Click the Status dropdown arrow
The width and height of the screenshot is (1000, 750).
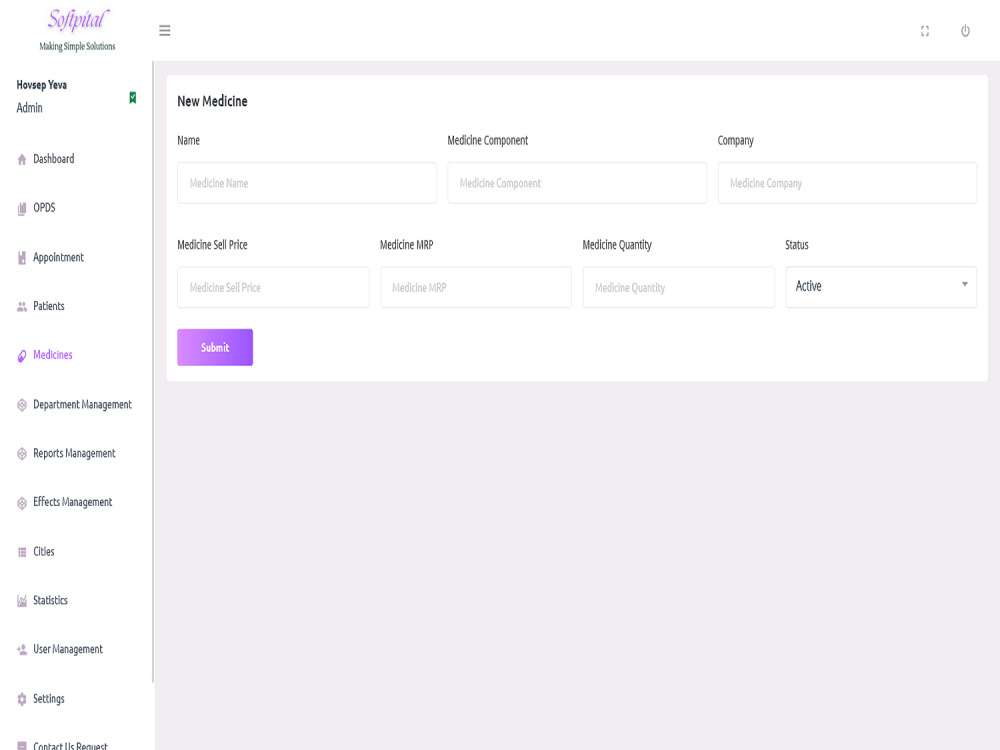[964, 284]
